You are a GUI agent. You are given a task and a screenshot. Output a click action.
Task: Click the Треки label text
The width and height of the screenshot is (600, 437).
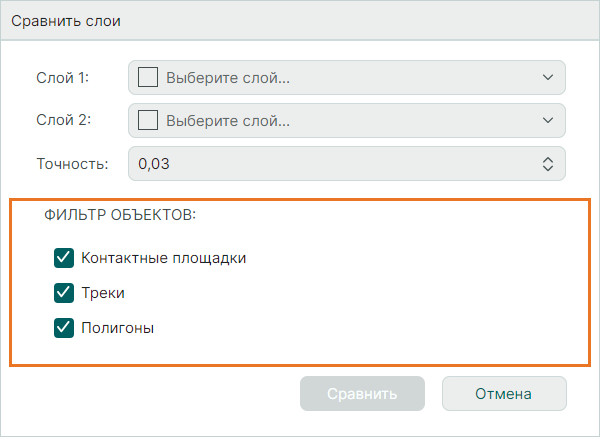104,293
